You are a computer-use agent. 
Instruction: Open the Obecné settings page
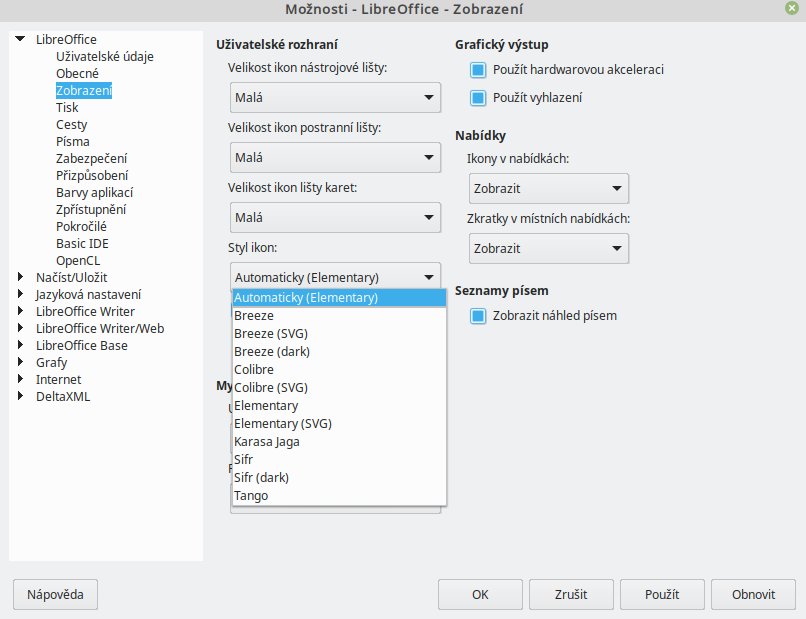77,74
